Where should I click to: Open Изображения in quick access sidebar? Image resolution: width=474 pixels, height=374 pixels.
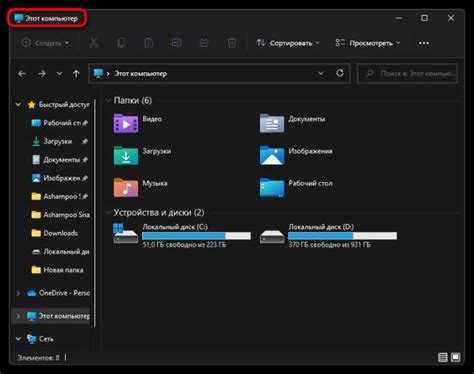click(59, 178)
